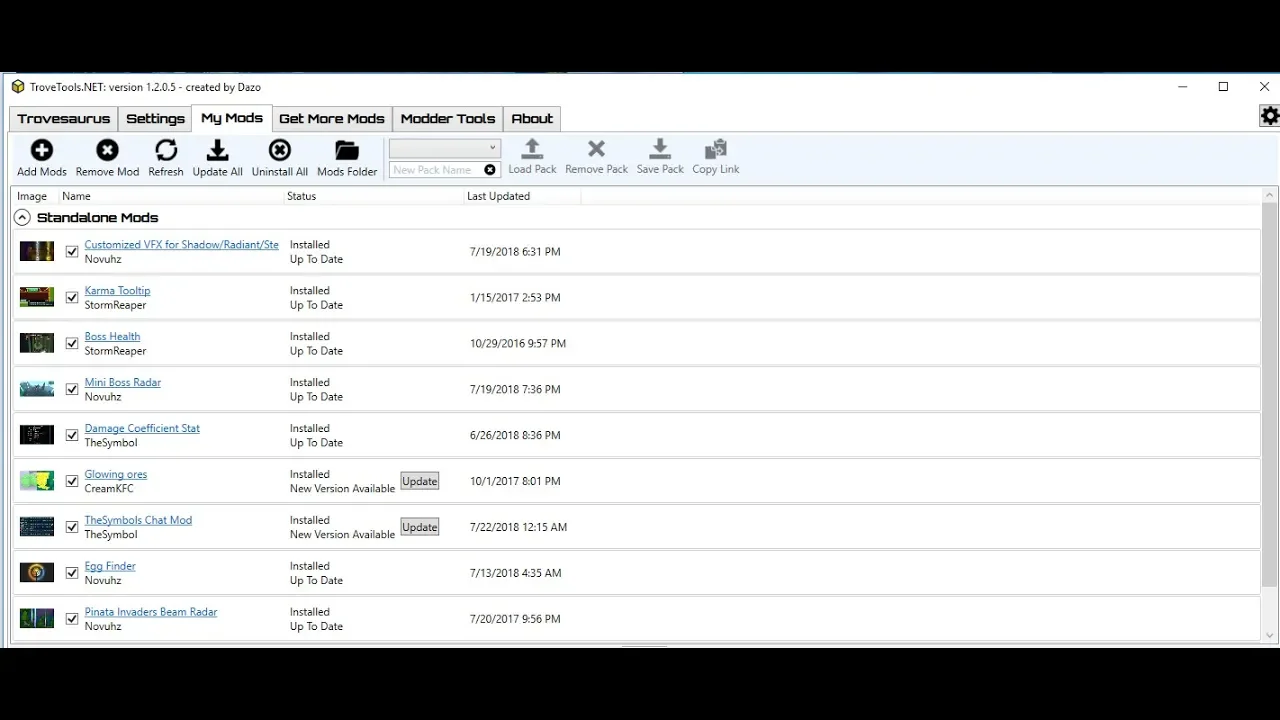Click the Add Mods plus icon
This screenshot has height=720, width=1280.
tap(42, 150)
